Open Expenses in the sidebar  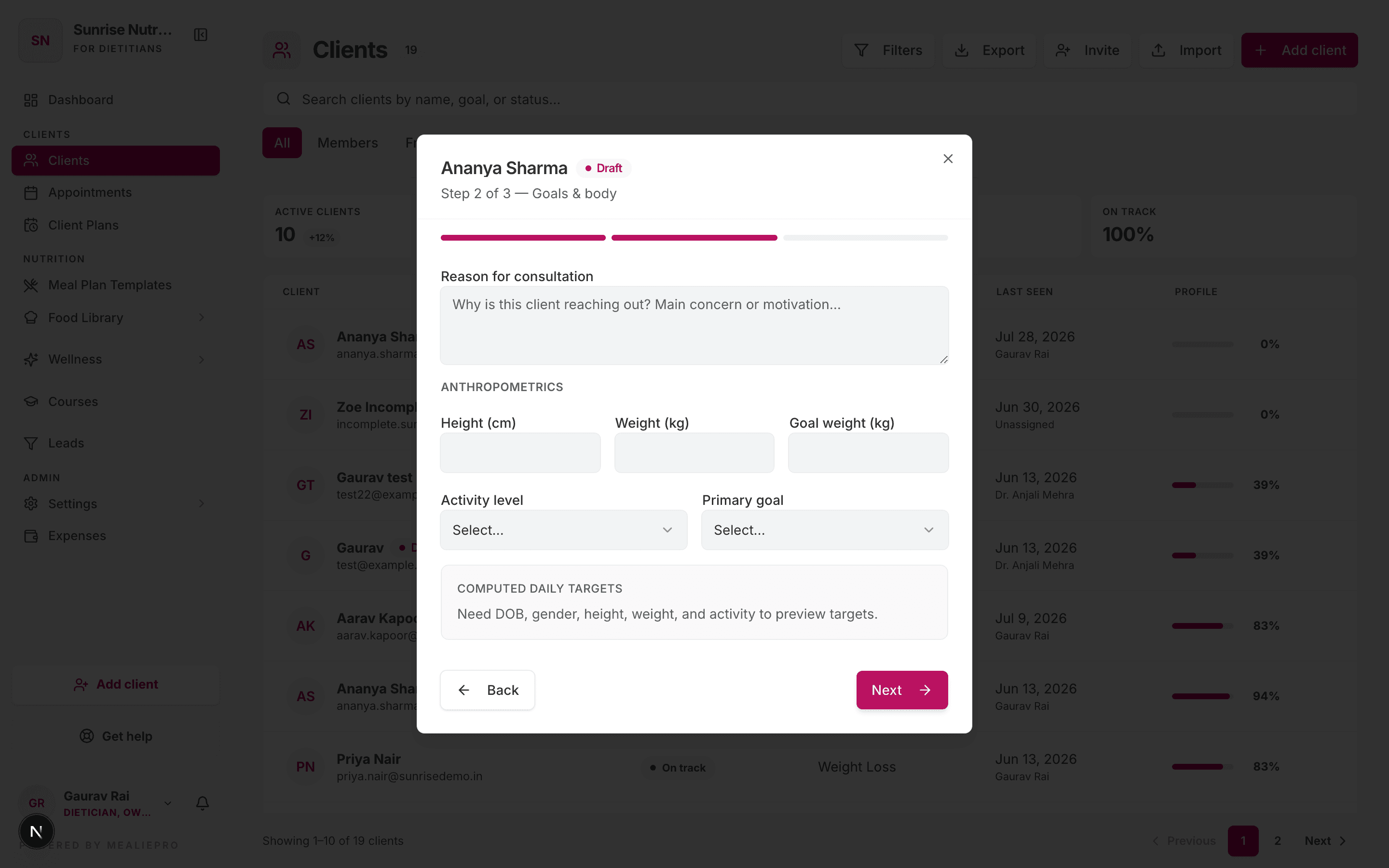pyautogui.click(x=115, y=536)
